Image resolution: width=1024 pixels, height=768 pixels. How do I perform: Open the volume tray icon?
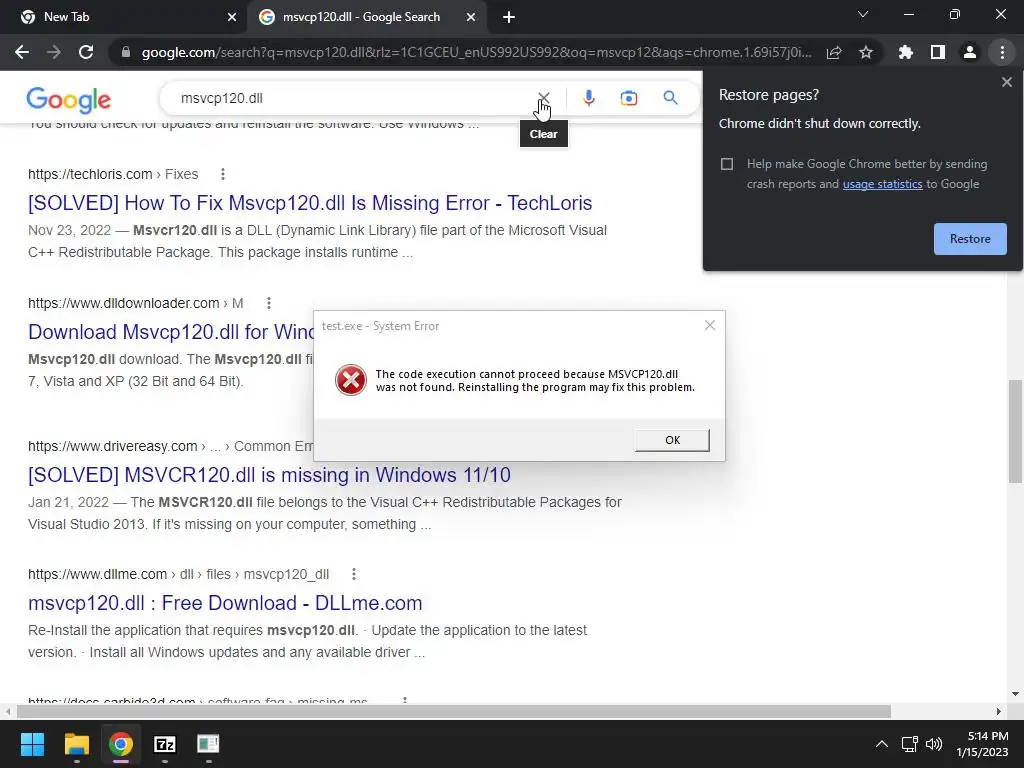[934, 744]
